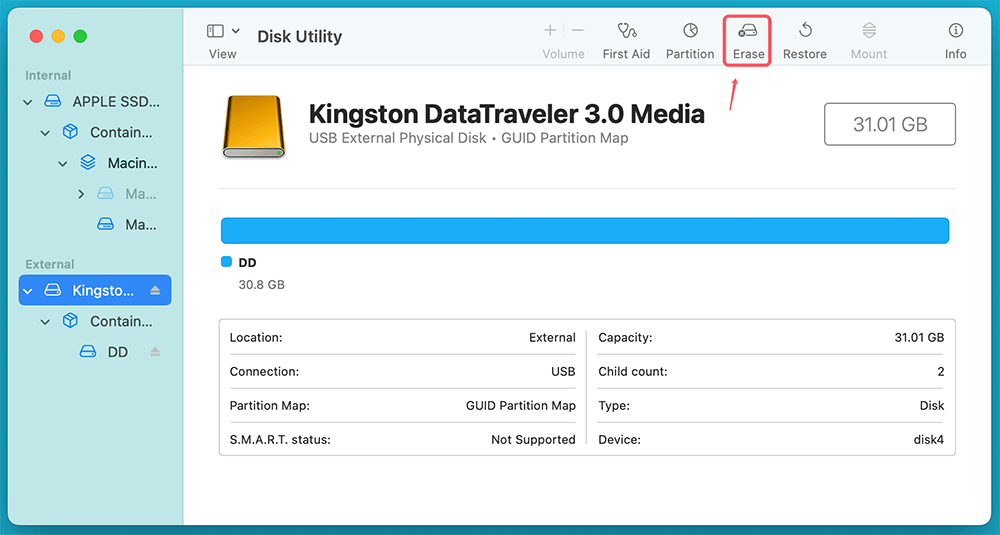Collapse the external Container row
Image resolution: width=1000 pixels, height=535 pixels.
tap(45, 321)
